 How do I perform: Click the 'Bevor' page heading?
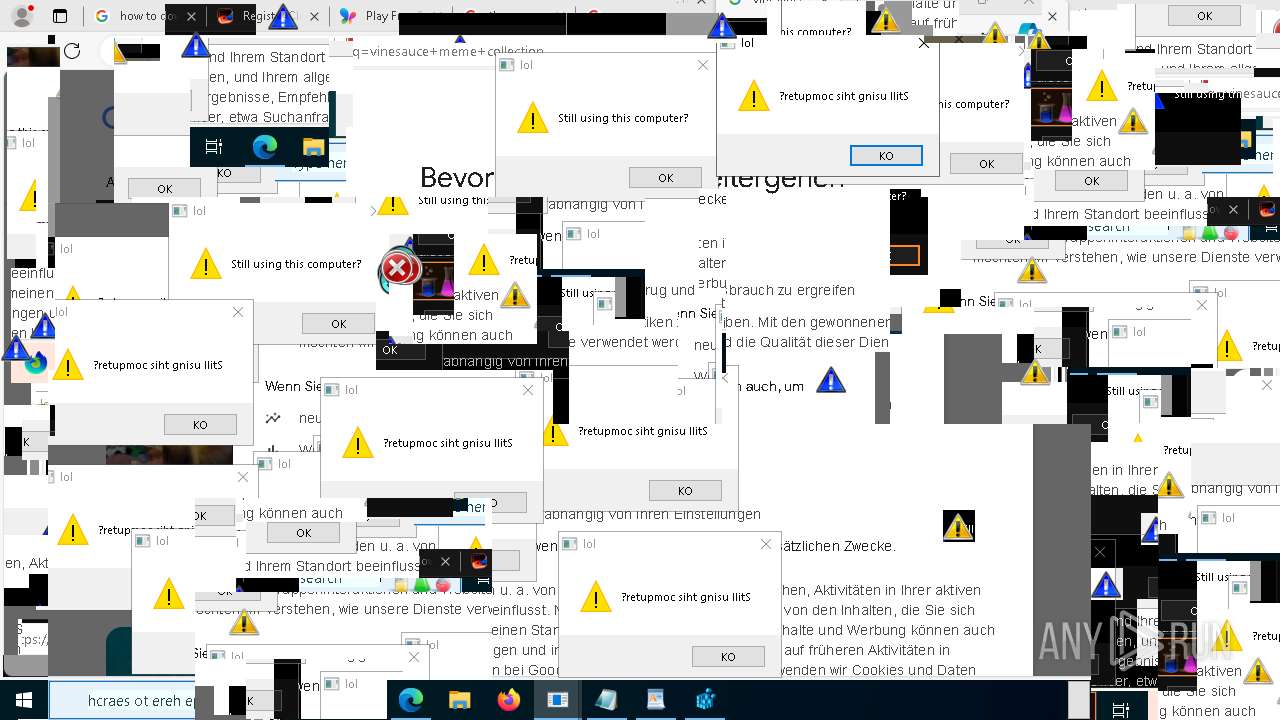(457, 178)
